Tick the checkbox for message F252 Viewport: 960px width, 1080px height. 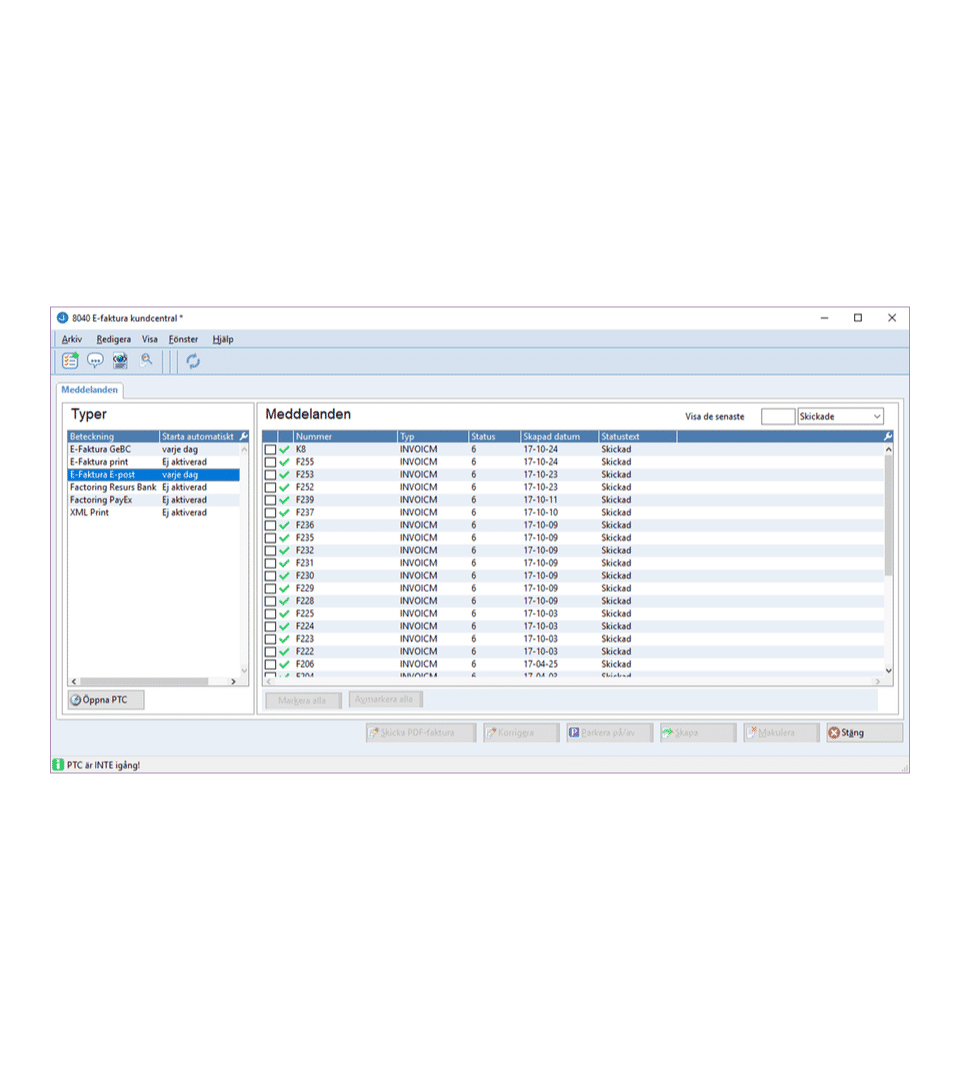pyautogui.click(x=270, y=488)
